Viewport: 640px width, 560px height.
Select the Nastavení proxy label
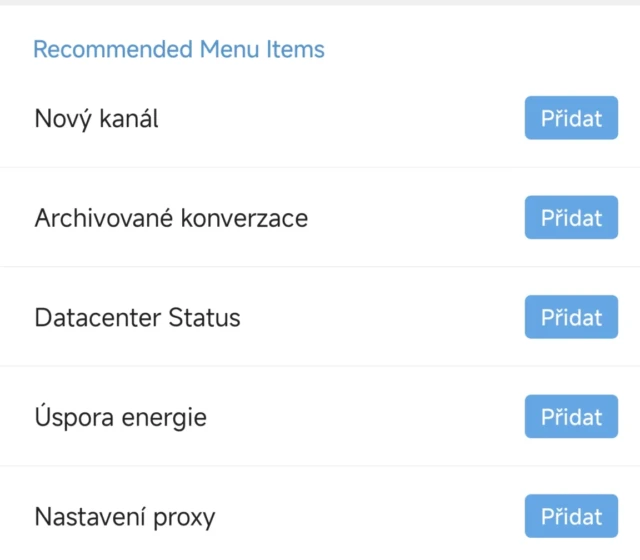(x=124, y=517)
